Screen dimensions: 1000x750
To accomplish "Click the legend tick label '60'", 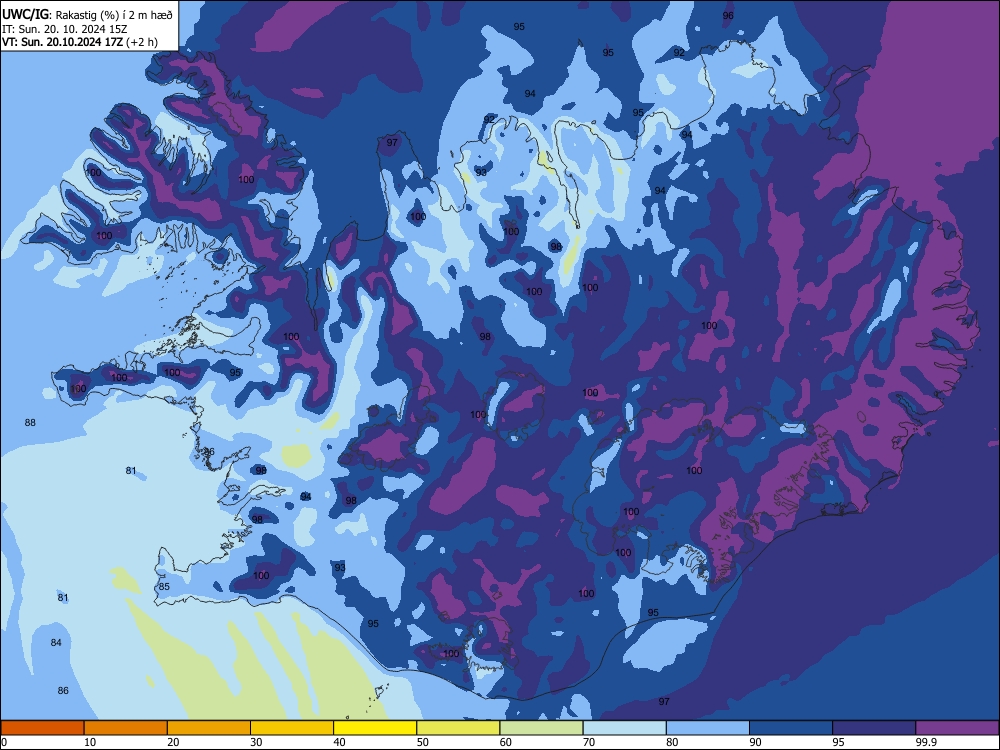I will coord(506,742).
